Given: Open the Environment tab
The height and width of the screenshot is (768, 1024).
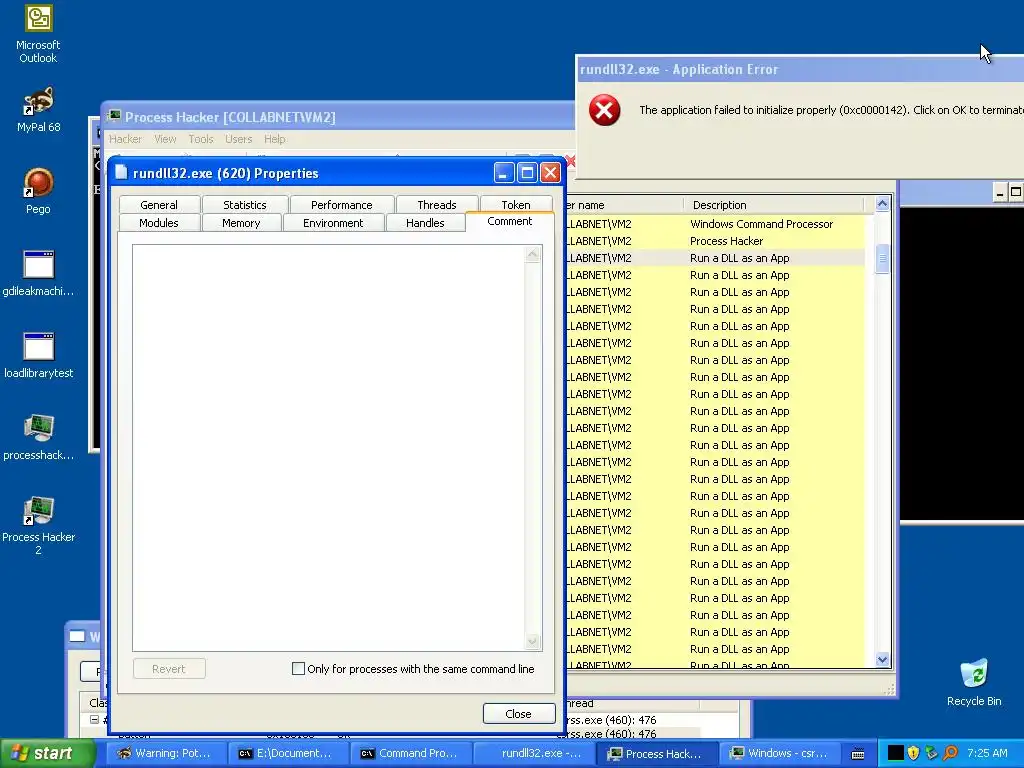Looking at the screenshot, I should 333,223.
